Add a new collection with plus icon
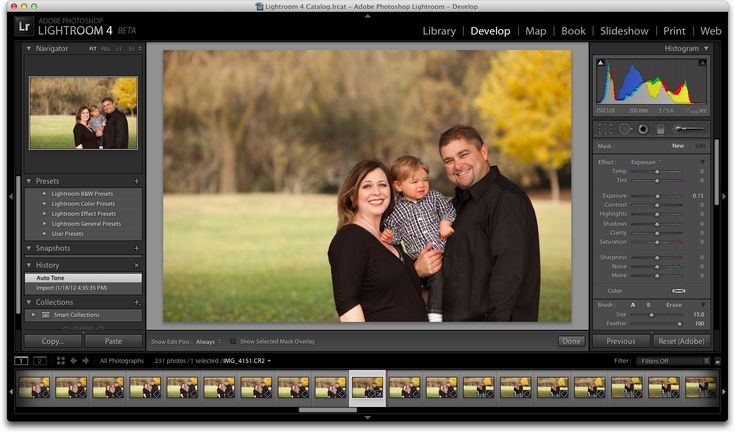This screenshot has height=433, width=735. point(136,302)
